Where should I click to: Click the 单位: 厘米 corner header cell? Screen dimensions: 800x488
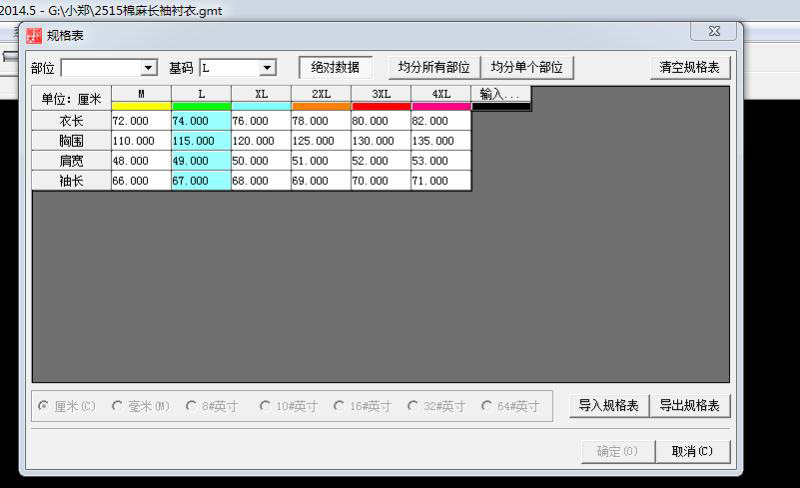(71, 99)
